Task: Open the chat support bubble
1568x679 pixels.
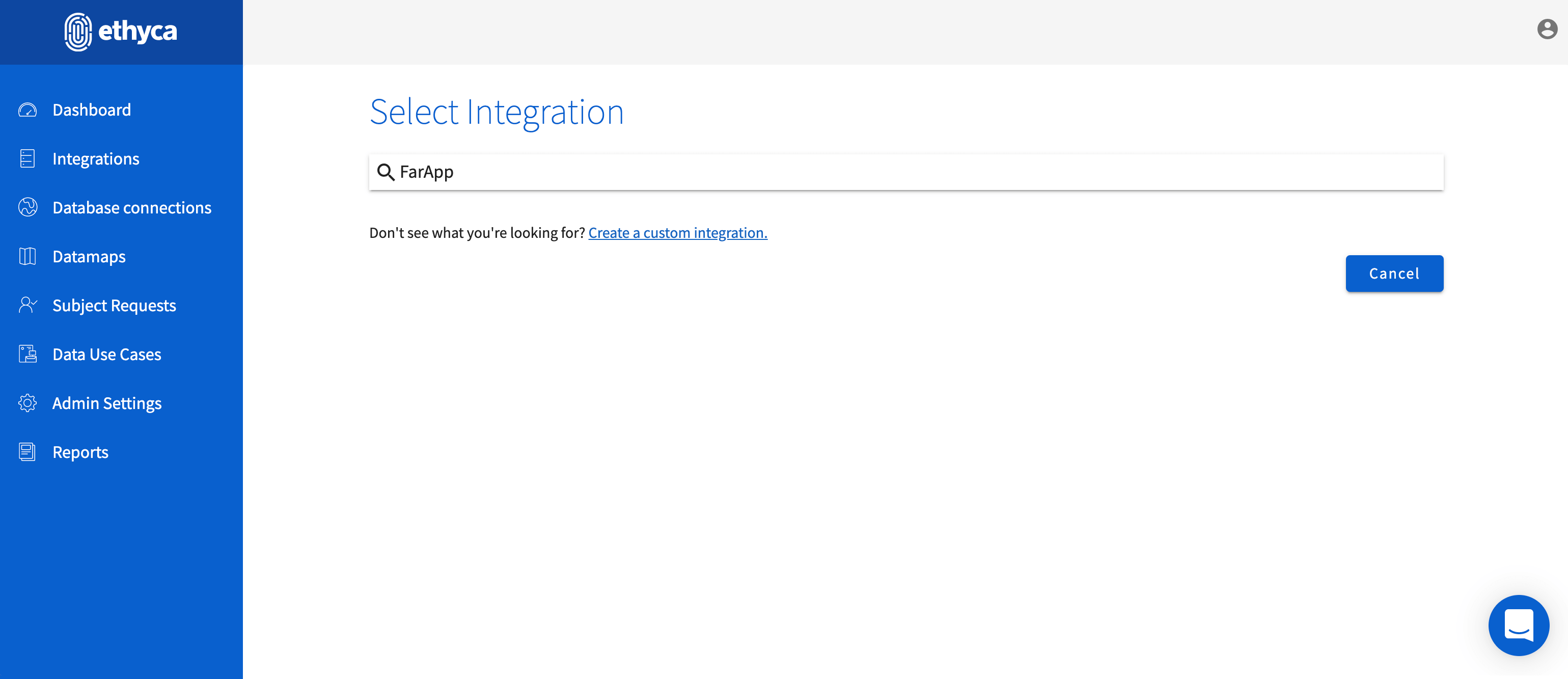Action: (1518, 626)
